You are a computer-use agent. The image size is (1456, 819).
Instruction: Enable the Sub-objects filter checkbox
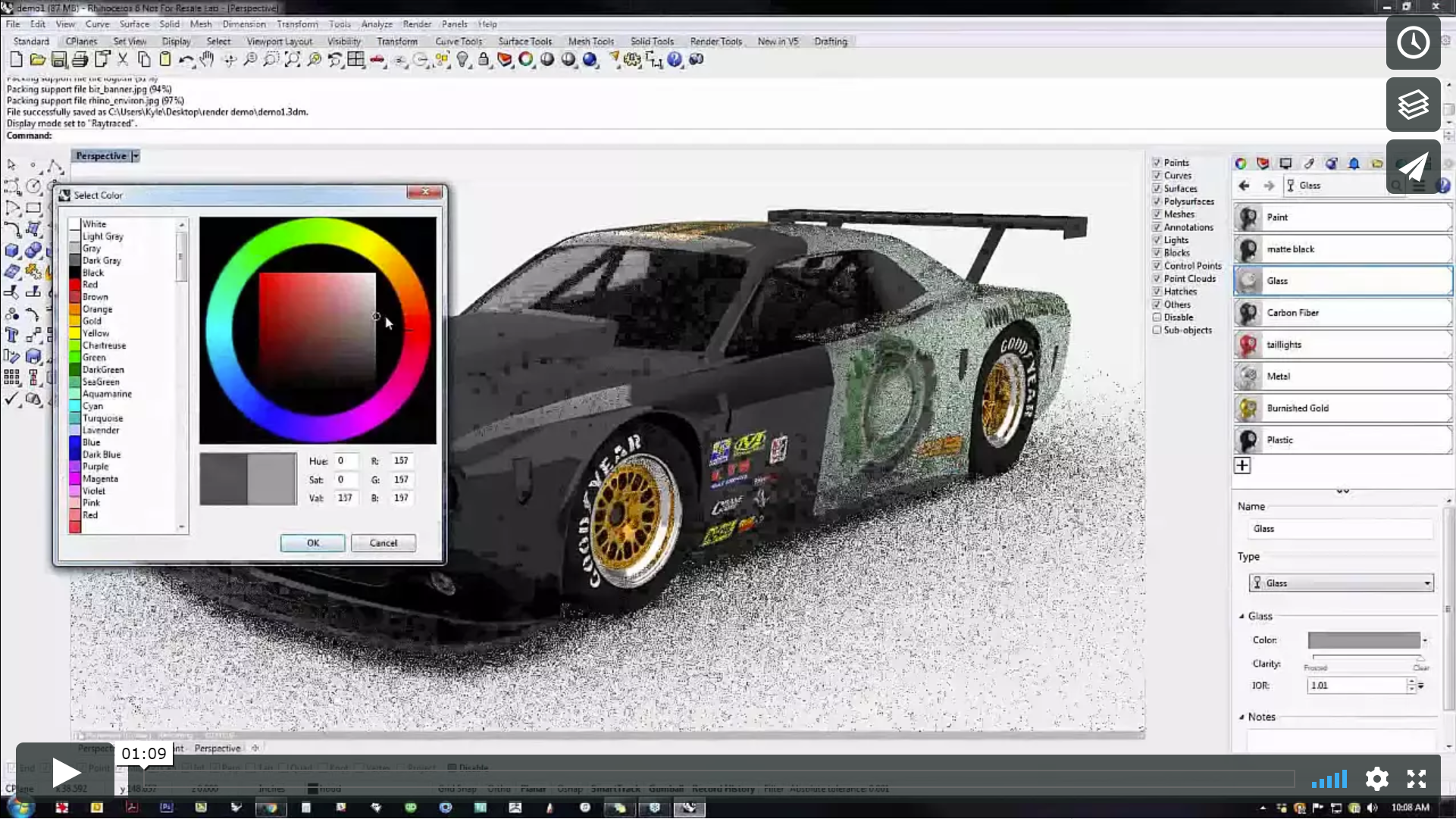(x=1157, y=330)
